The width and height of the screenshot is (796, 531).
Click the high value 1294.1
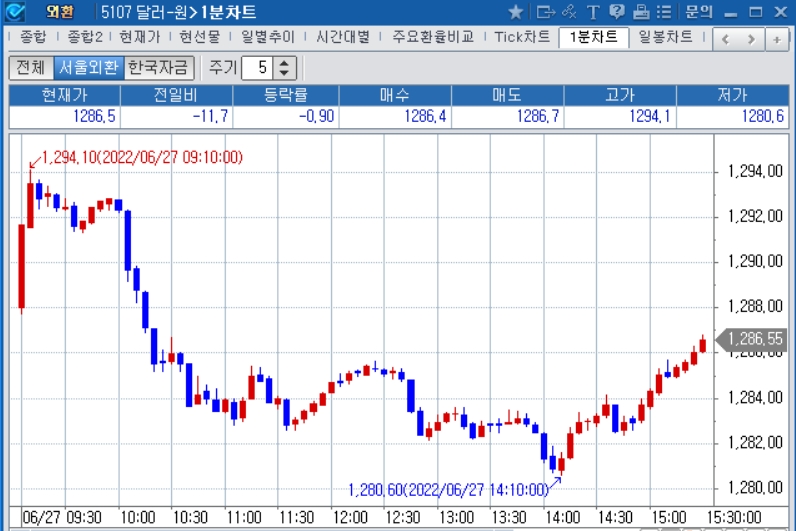650,116
